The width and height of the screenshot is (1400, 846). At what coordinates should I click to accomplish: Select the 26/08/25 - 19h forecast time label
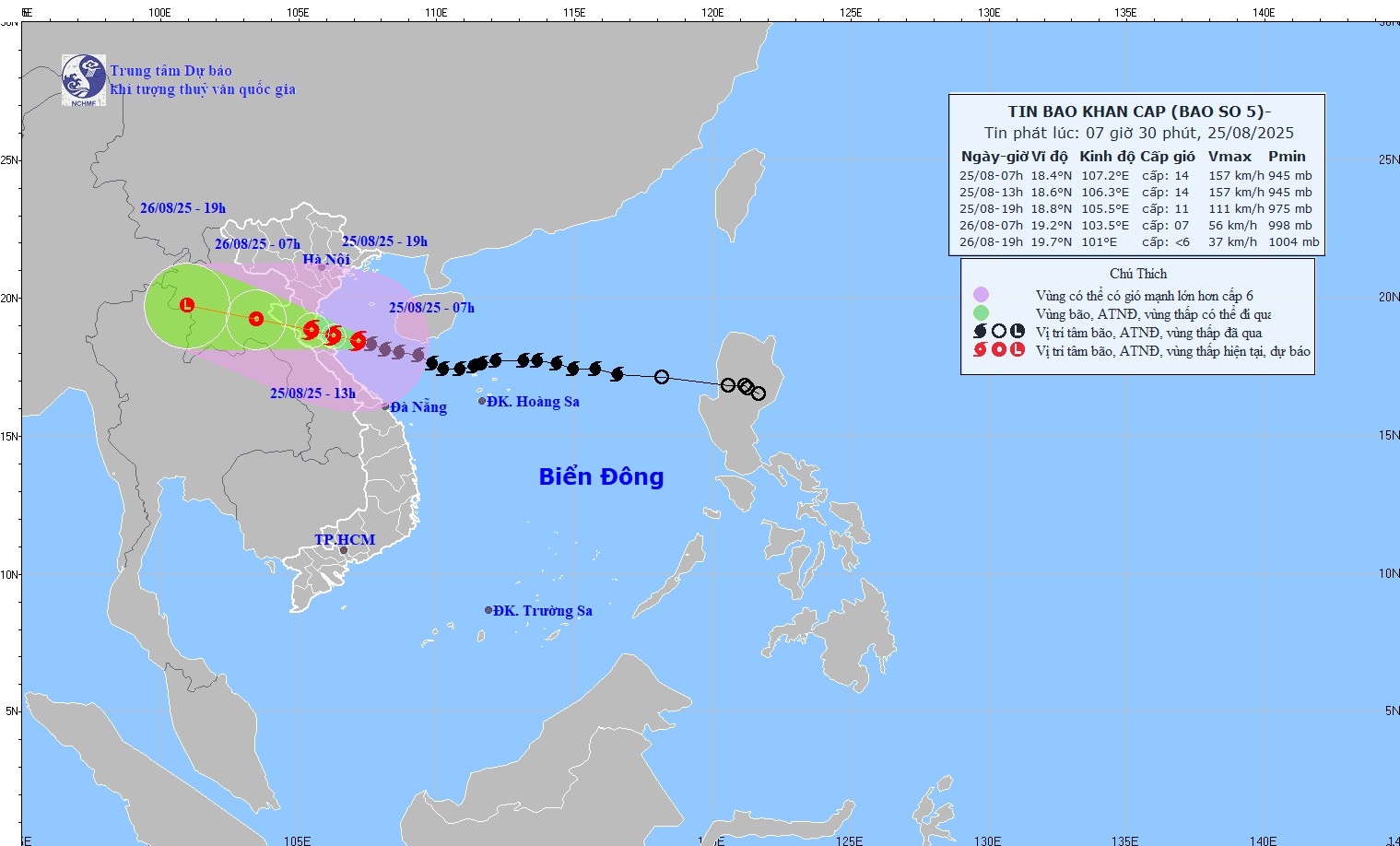[x=182, y=208]
